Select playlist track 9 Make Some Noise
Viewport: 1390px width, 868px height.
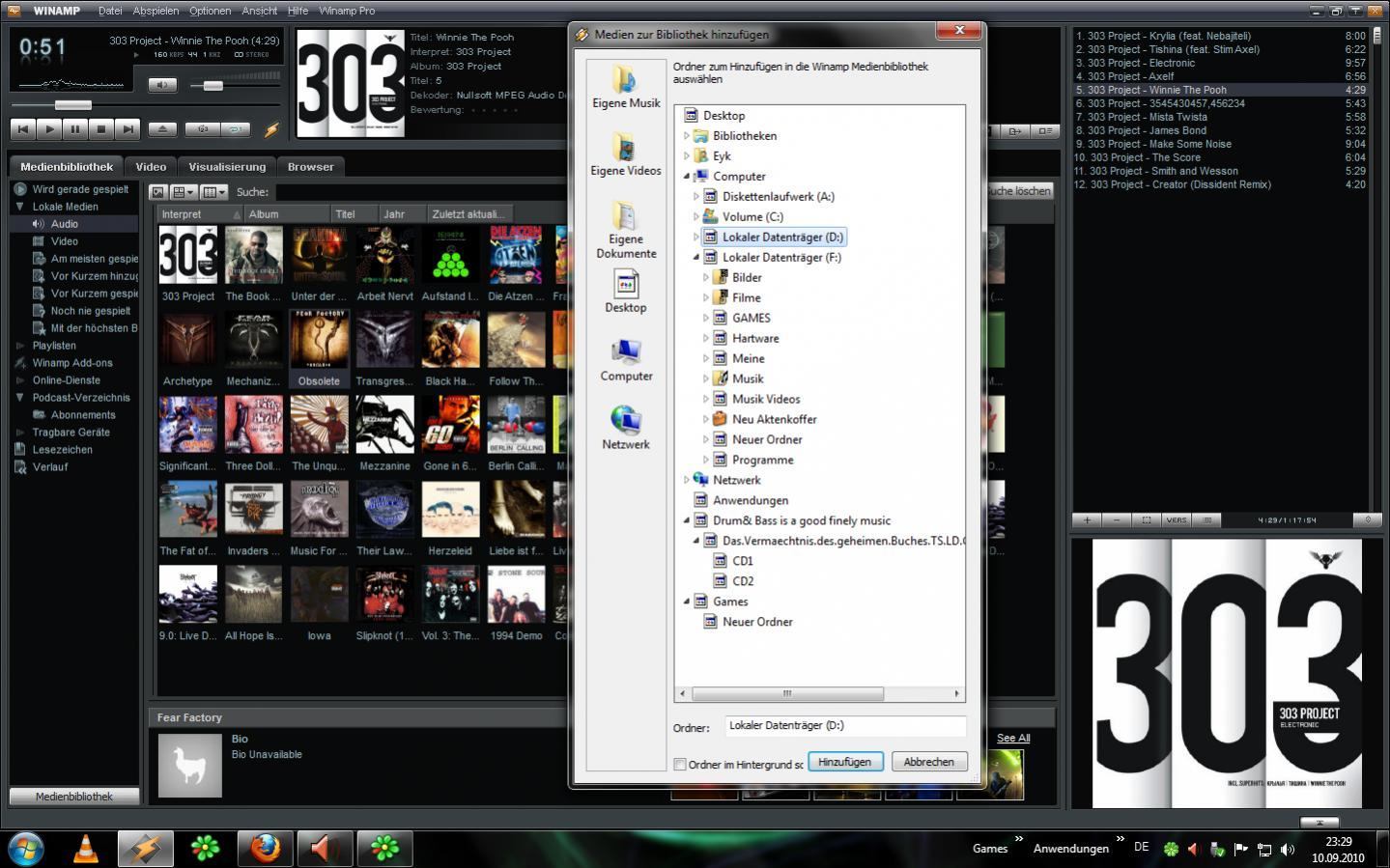click(1219, 144)
